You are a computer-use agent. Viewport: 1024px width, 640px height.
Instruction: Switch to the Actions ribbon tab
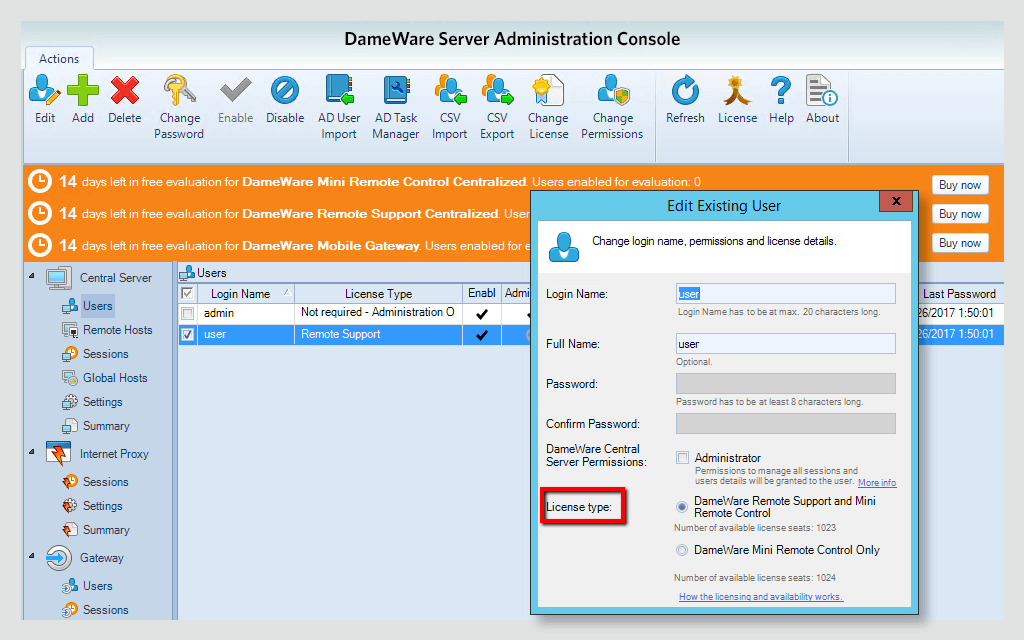(59, 59)
